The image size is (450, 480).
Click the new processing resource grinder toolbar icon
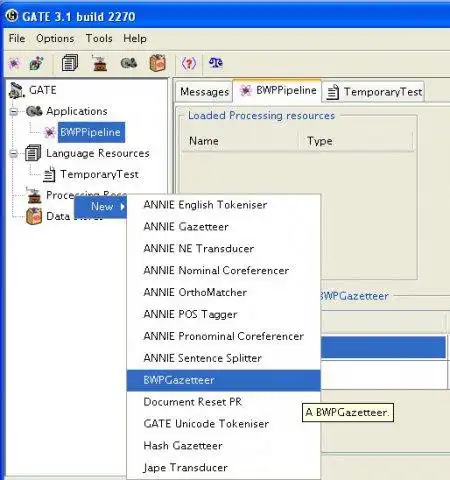point(100,63)
